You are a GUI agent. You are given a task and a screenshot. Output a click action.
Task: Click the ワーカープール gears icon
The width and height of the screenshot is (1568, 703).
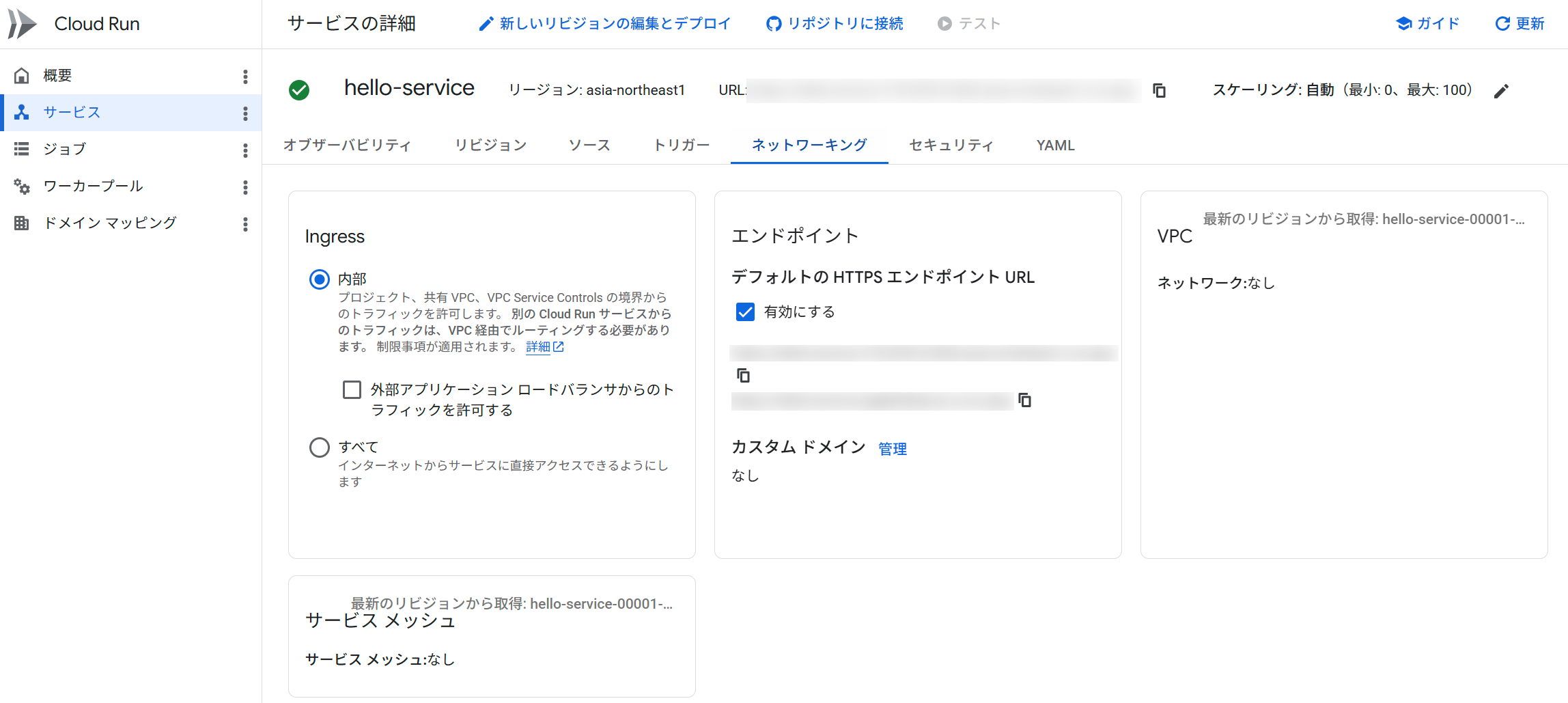point(22,186)
